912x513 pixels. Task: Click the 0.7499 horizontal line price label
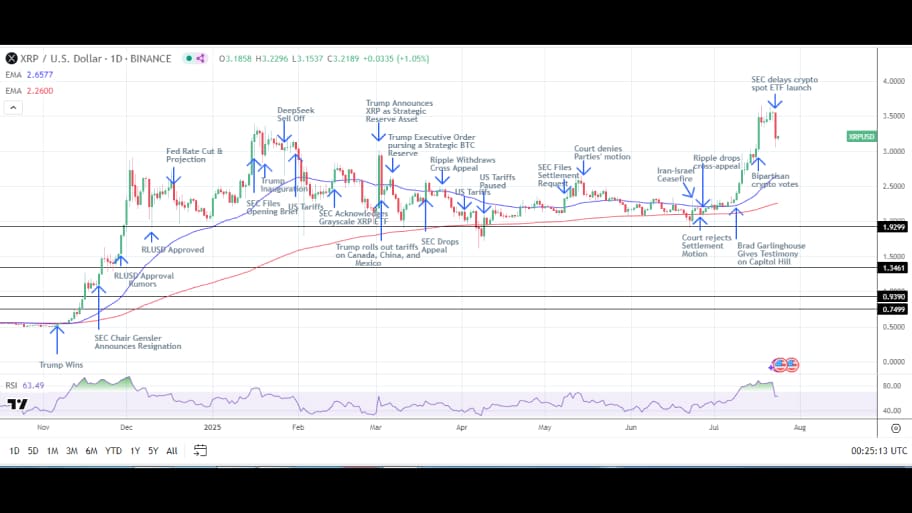[x=893, y=309]
